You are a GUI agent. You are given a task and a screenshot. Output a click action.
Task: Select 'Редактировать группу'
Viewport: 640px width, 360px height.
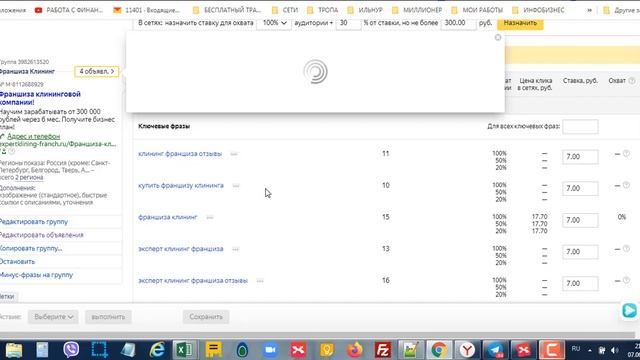[x=33, y=222]
